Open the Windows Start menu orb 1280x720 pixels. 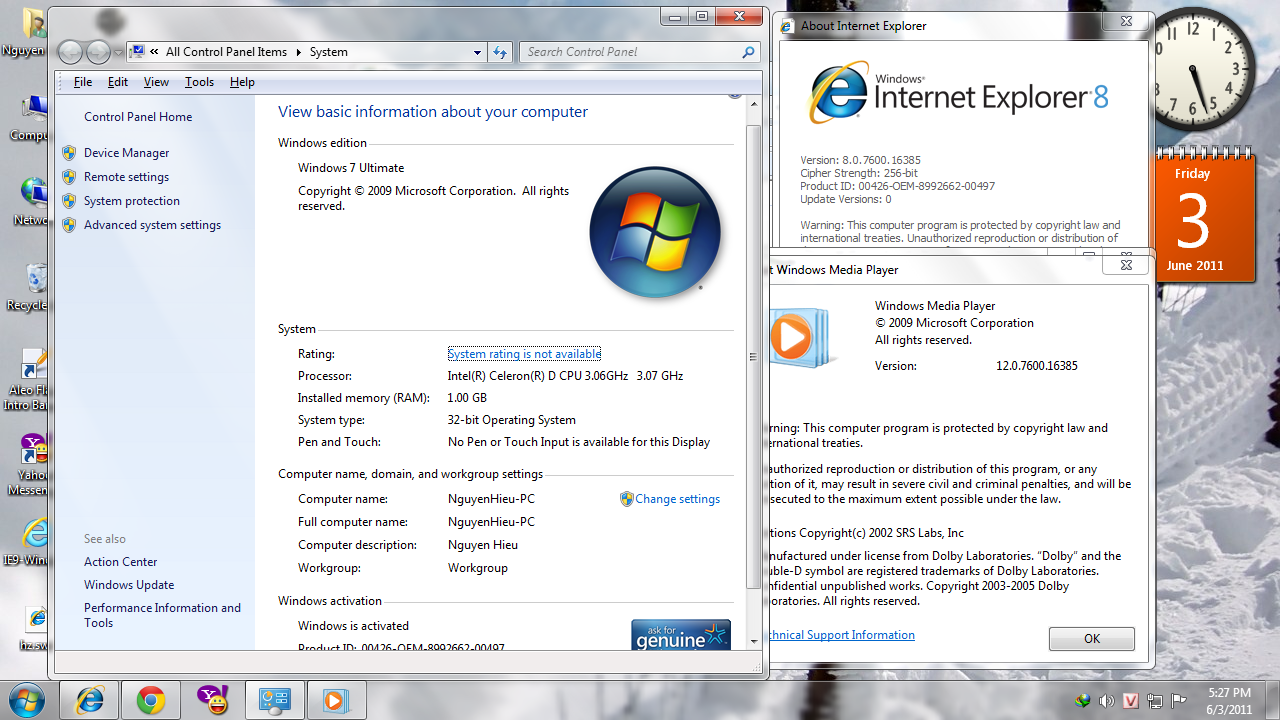28,700
